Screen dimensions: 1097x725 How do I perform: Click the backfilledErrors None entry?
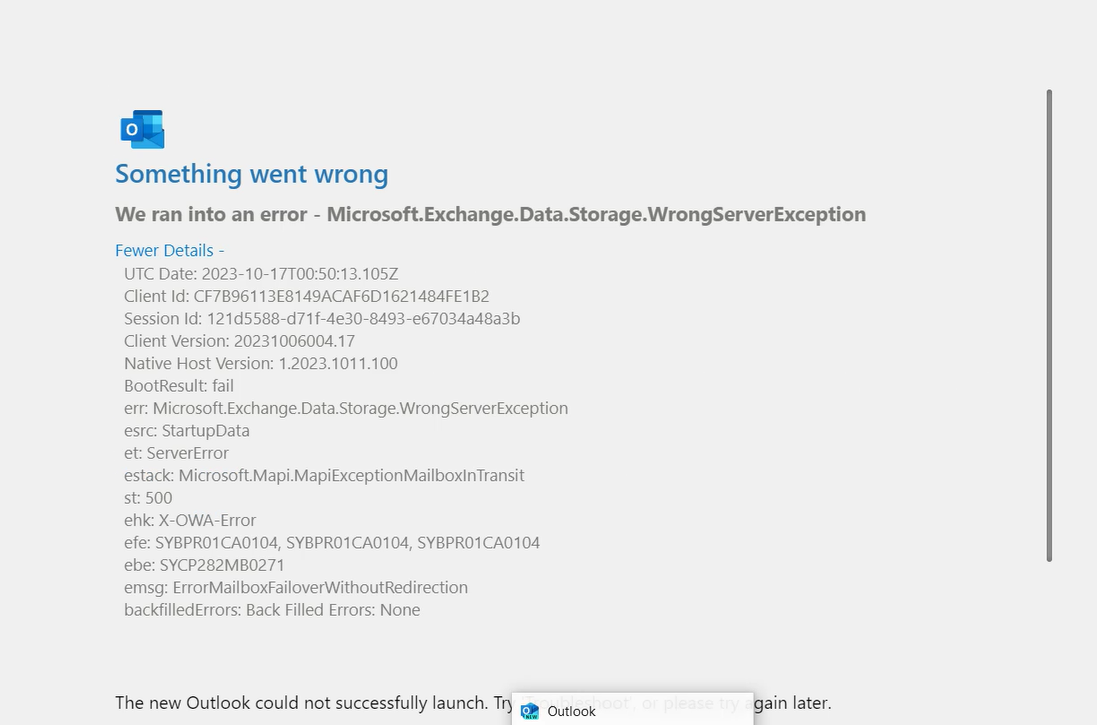[271, 609]
